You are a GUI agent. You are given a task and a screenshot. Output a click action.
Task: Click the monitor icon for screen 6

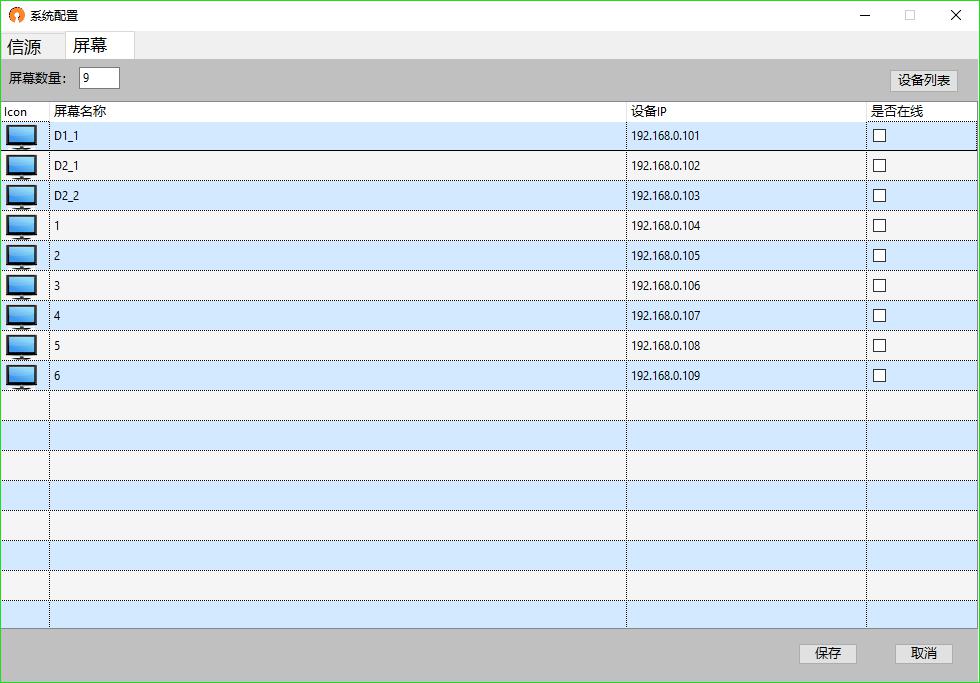(x=22, y=376)
